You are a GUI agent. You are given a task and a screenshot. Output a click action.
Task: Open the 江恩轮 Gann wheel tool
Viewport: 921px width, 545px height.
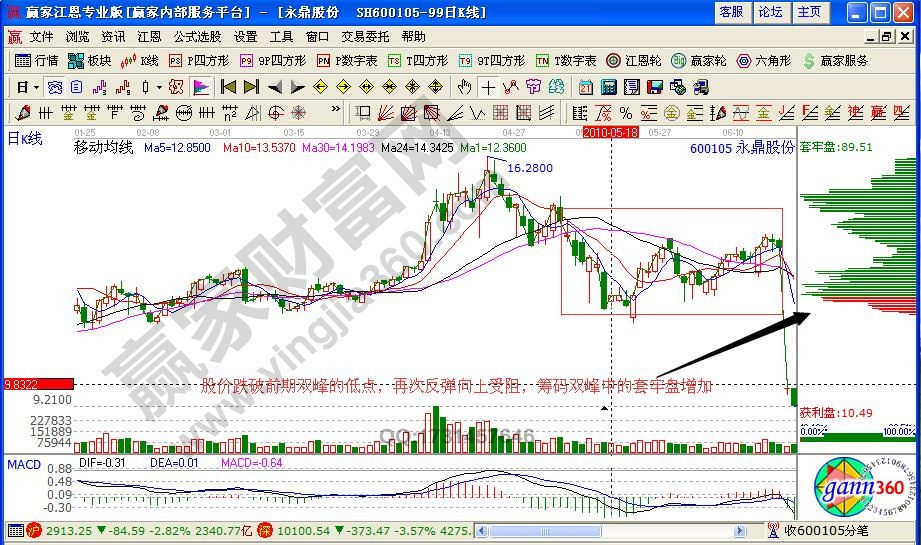point(635,60)
